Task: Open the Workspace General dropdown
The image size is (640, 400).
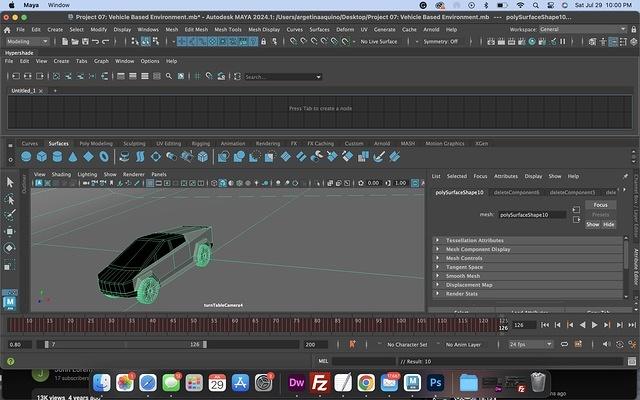Action: point(583,29)
